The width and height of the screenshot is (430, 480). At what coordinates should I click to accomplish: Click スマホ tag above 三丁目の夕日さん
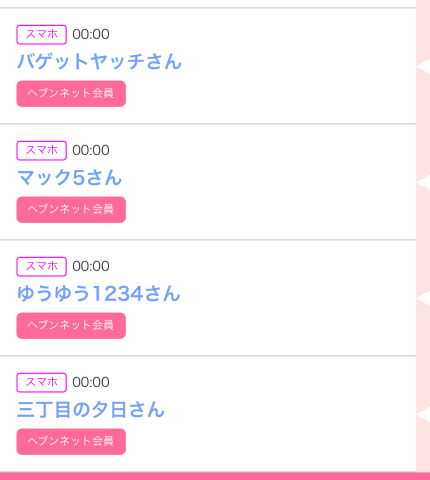tap(42, 382)
